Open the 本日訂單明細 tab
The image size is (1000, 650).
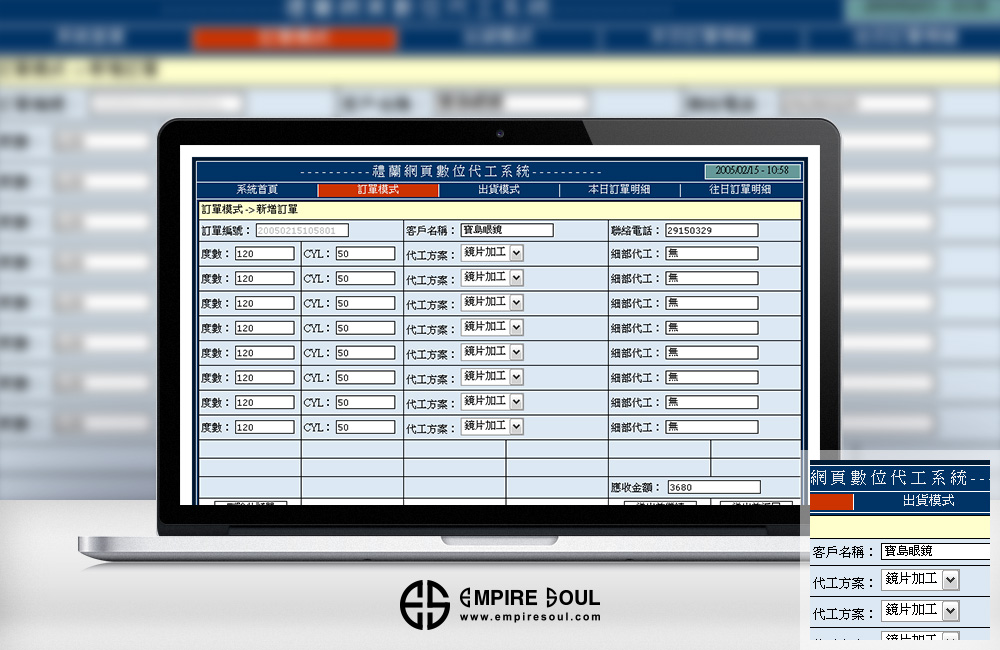[620, 190]
